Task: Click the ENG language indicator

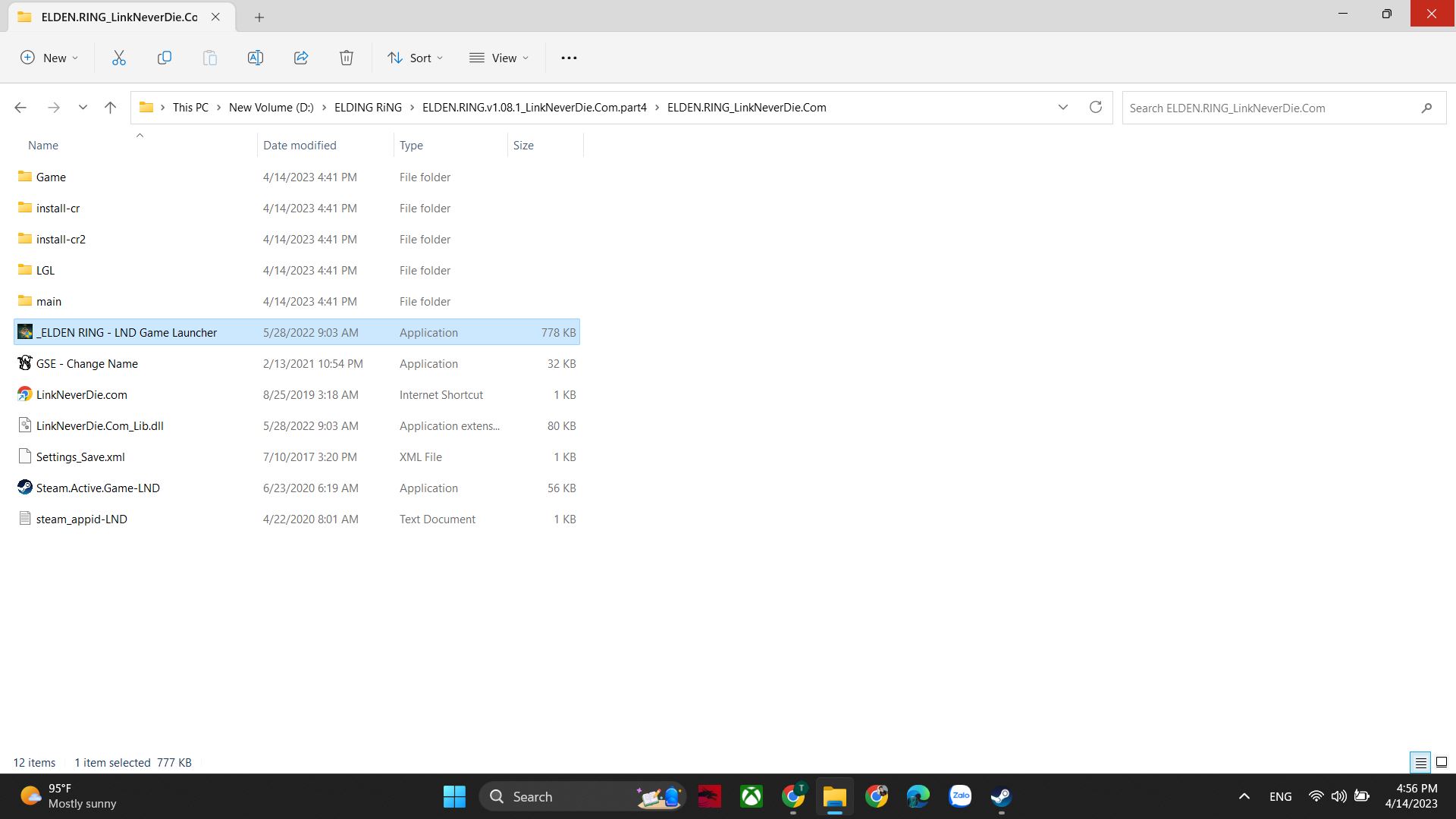Action: (1281, 796)
